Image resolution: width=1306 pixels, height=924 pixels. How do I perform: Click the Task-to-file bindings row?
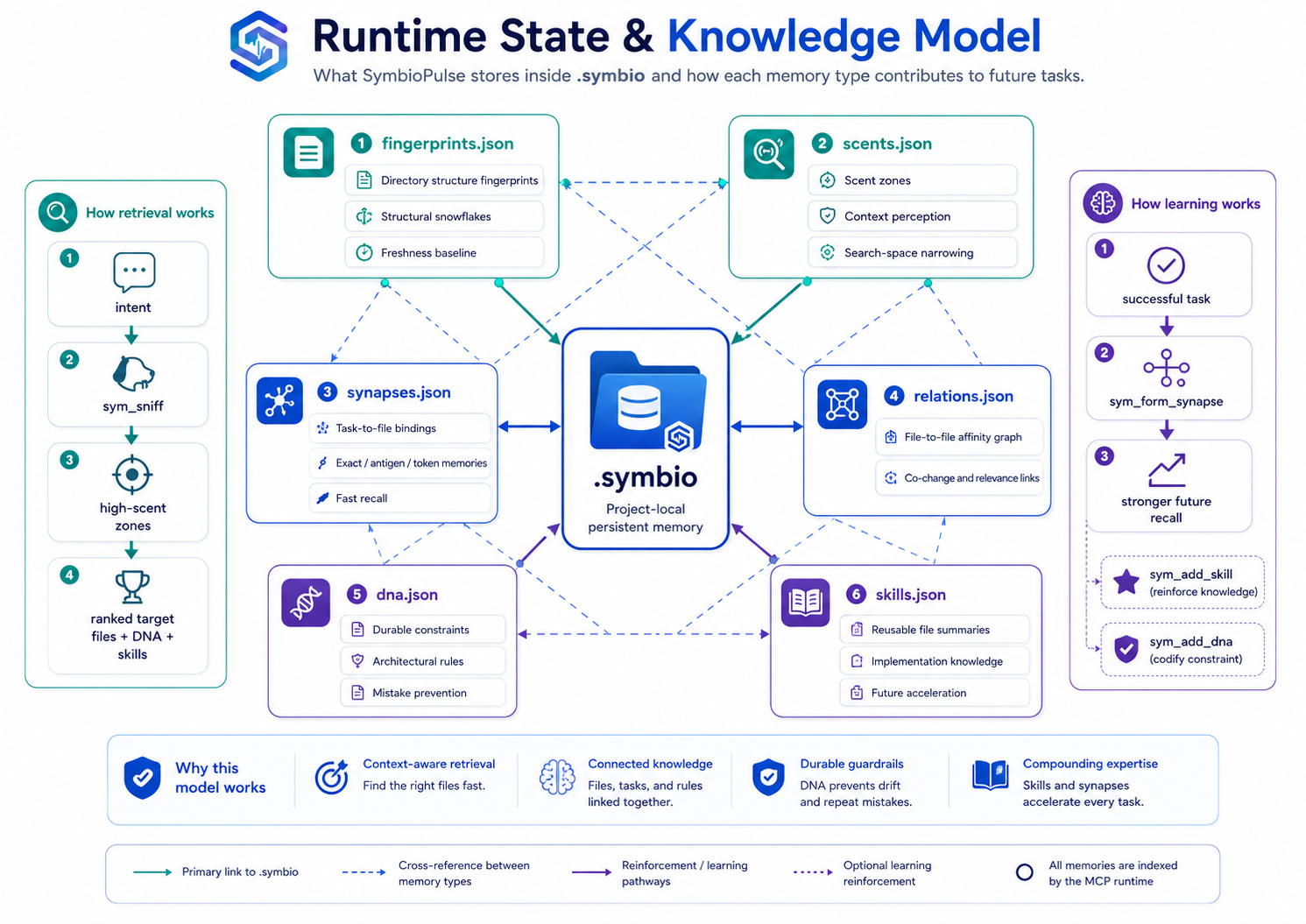[x=400, y=428]
